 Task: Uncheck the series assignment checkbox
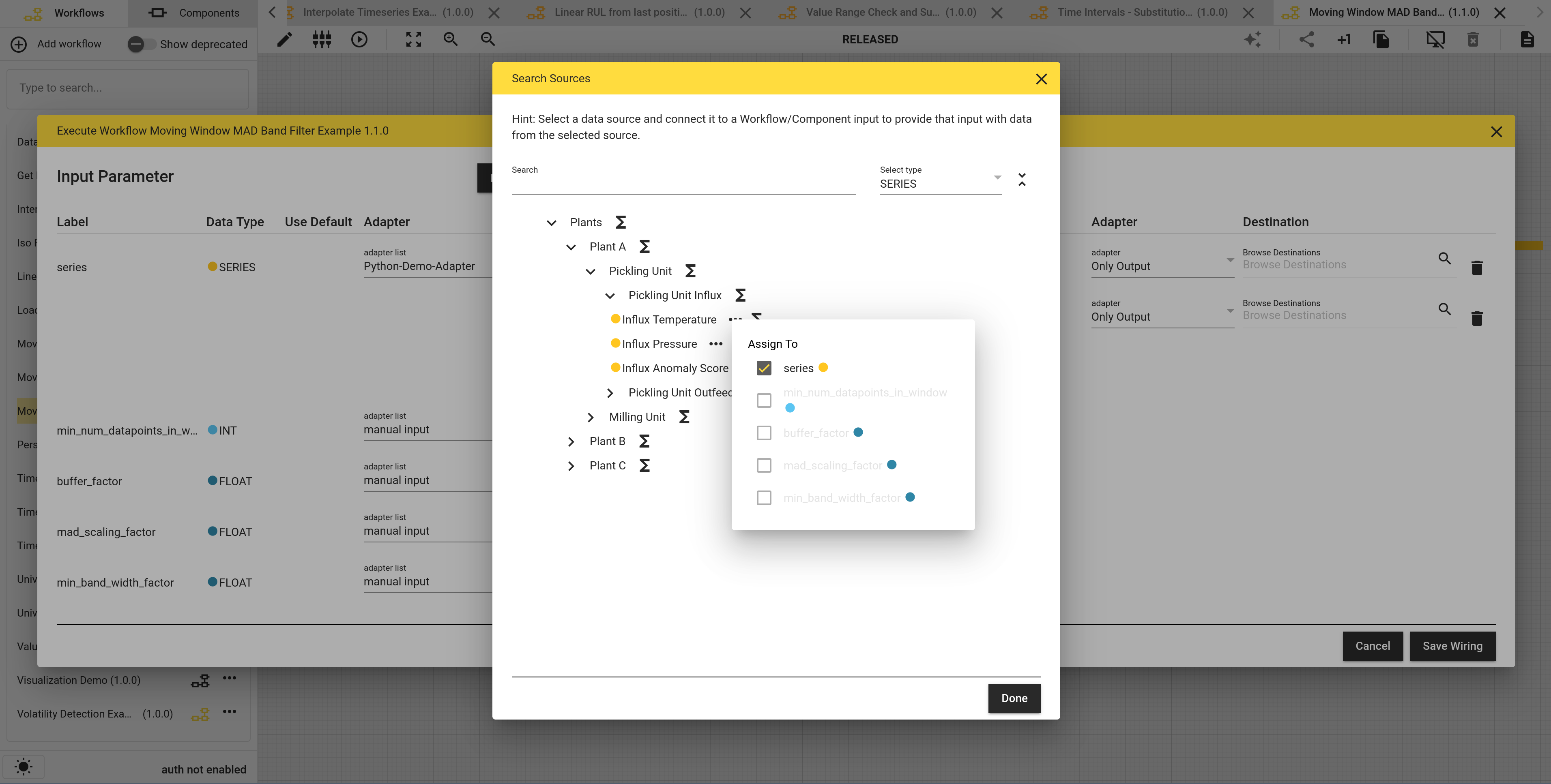tap(764, 368)
